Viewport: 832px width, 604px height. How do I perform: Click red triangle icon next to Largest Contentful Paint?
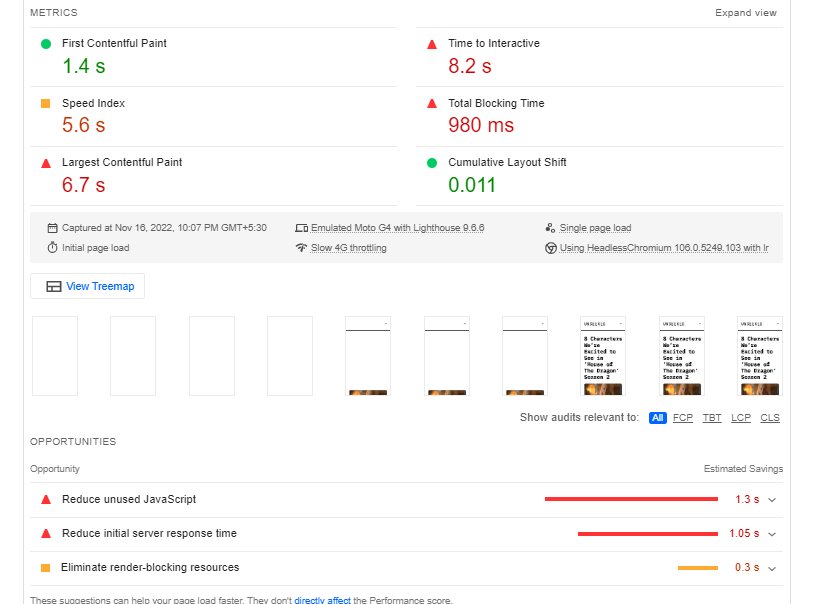(46, 163)
